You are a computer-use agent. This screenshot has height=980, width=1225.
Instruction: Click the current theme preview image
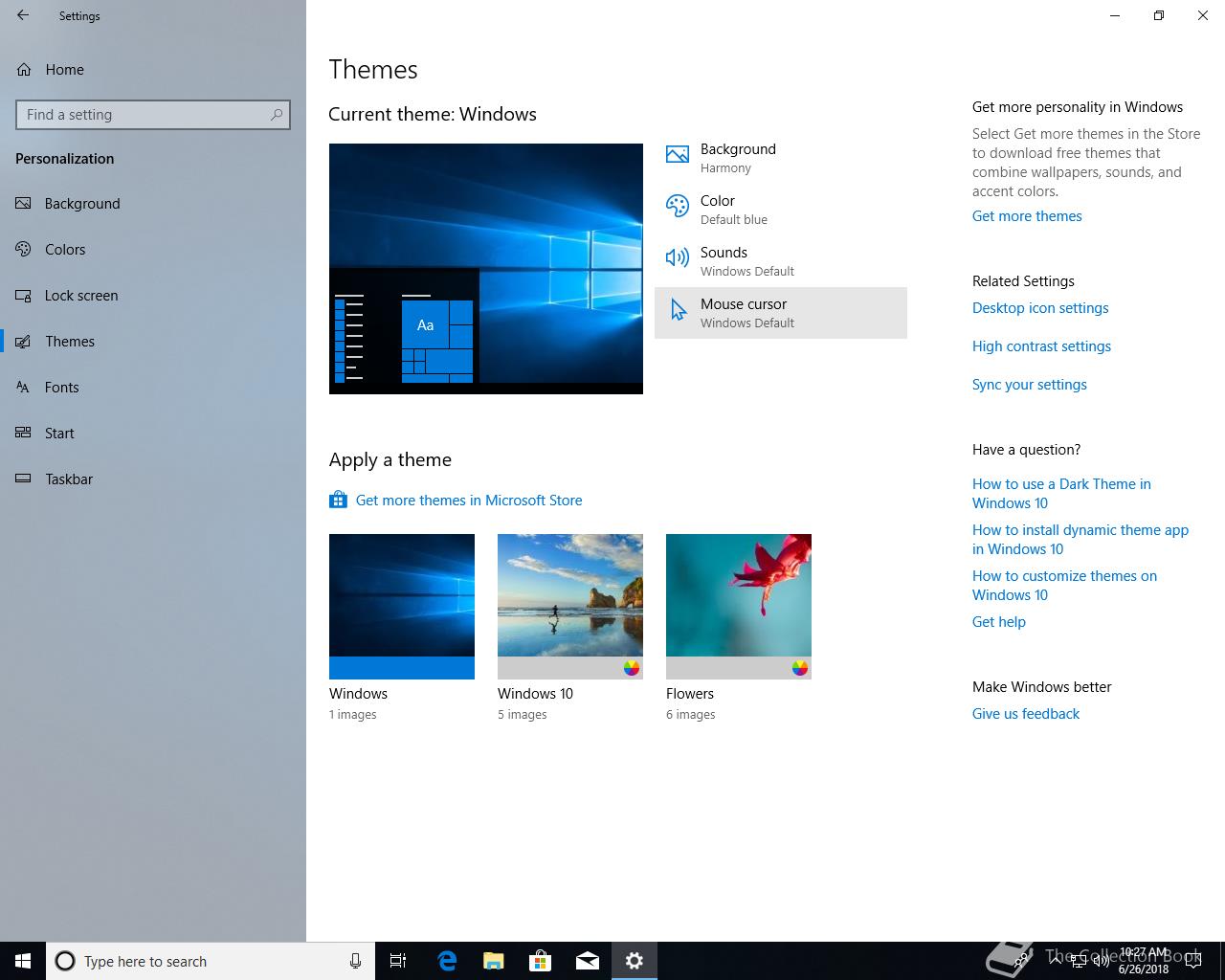click(486, 269)
